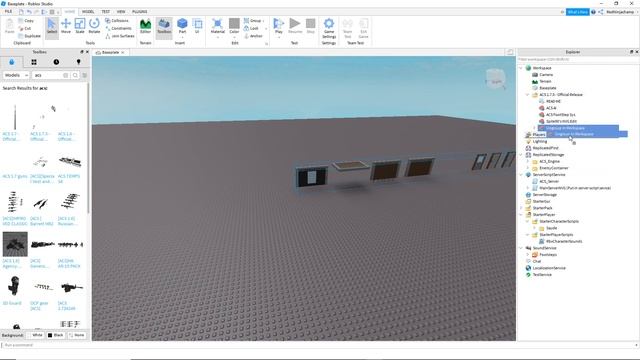Switch to the MODEL ribbon tab
This screenshot has height=360, width=640.
[88, 12]
